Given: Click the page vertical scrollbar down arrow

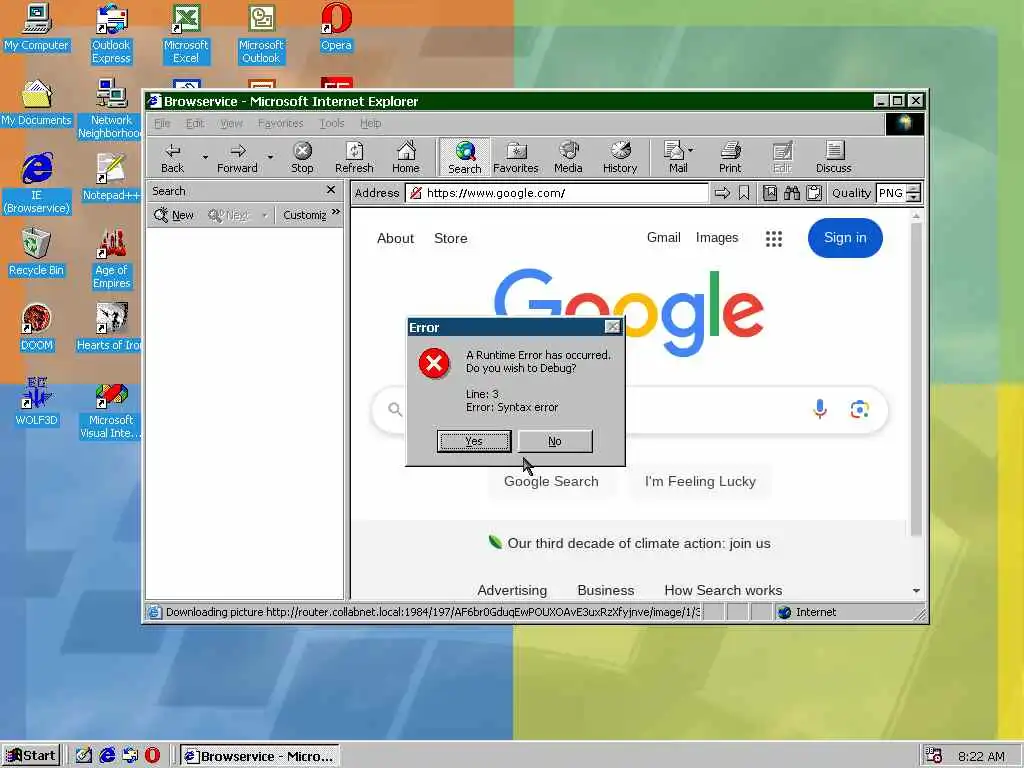Looking at the screenshot, I should point(916,590).
